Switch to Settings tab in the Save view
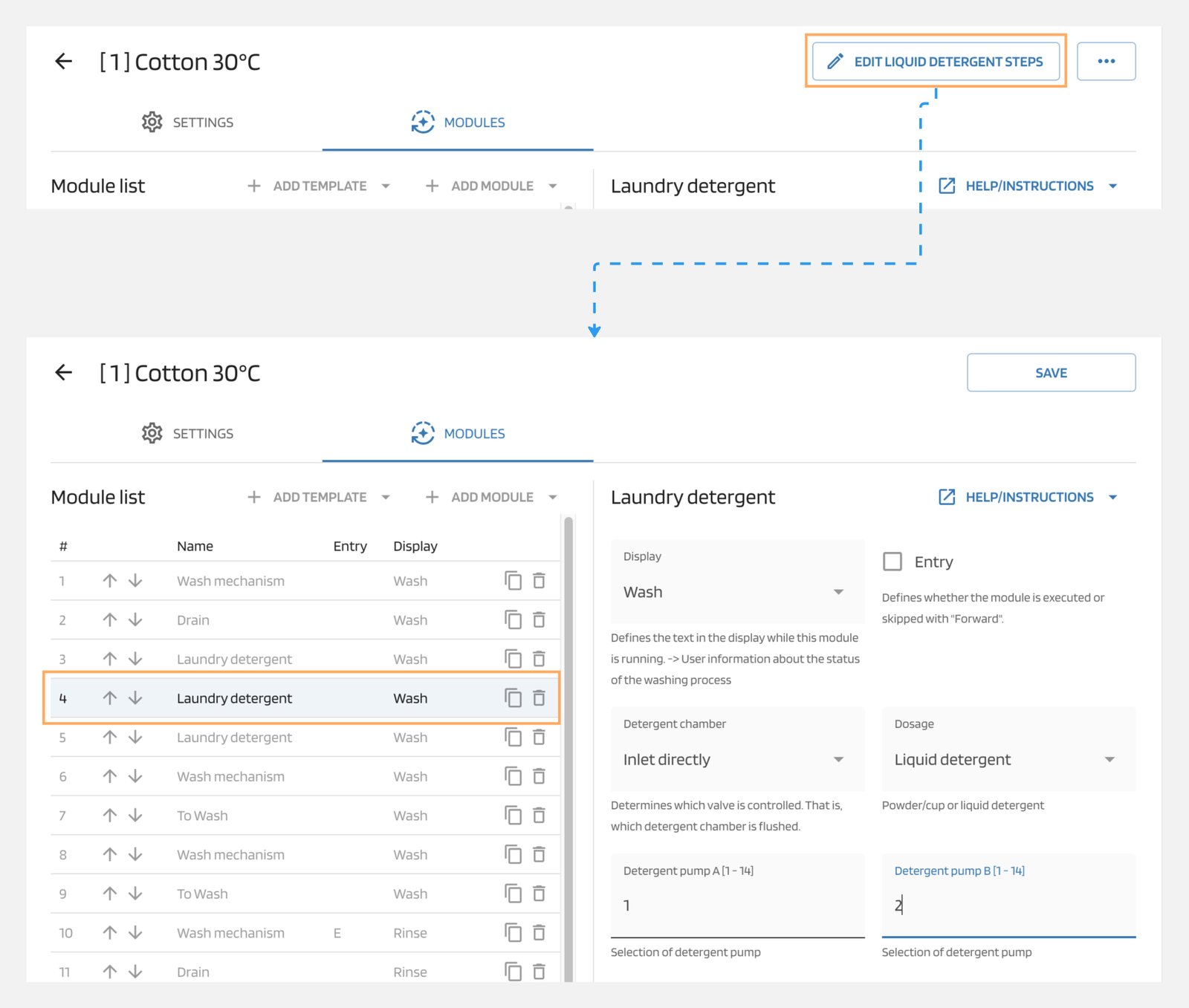The width and height of the screenshot is (1189, 1008). (x=187, y=434)
